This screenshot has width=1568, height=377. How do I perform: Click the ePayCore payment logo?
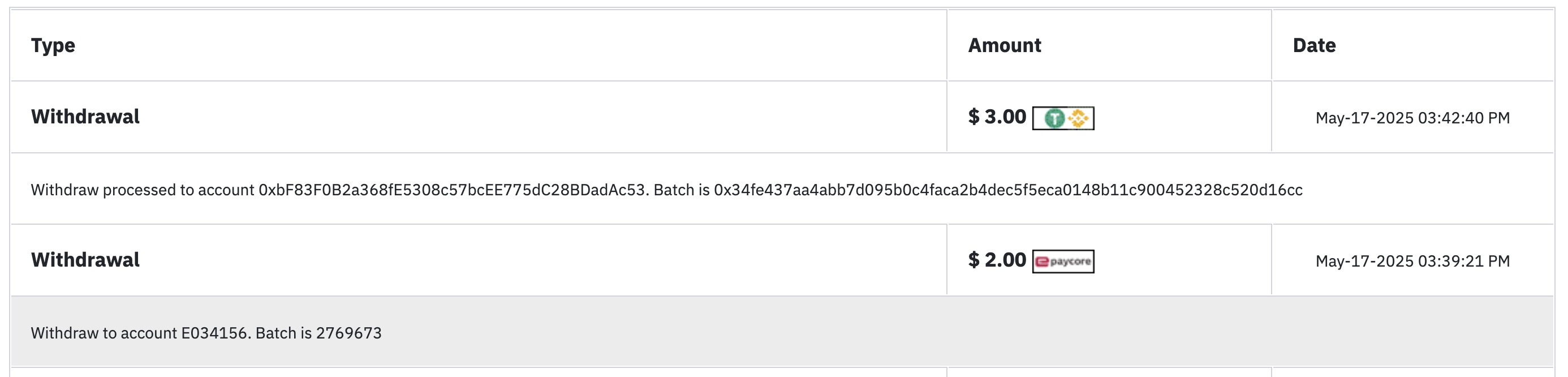coord(1063,262)
